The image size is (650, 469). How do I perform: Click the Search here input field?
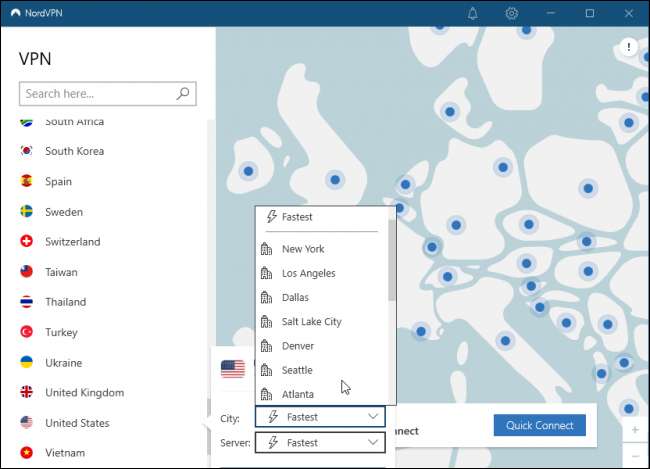click(97, 94)
